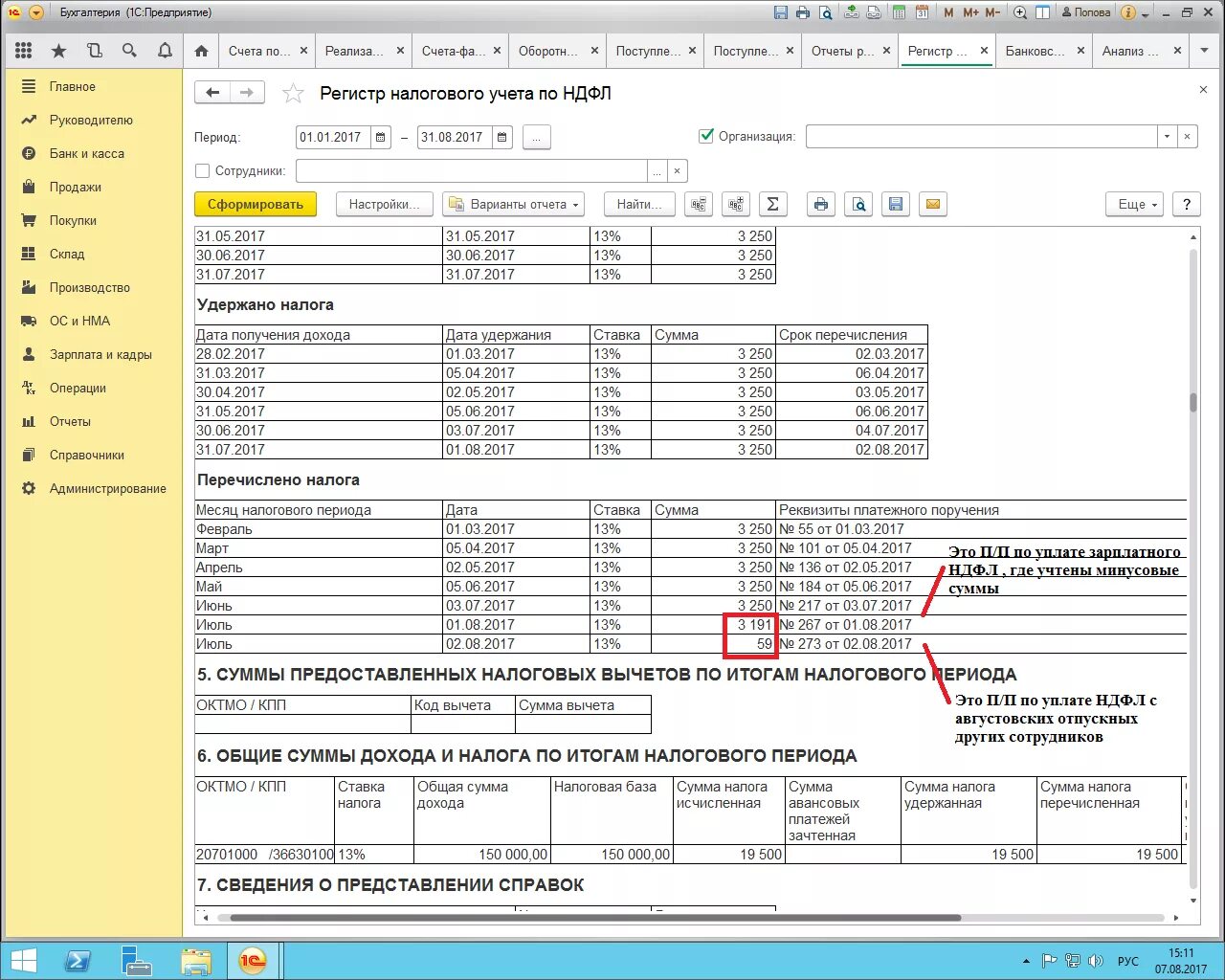This screenshot has width=1225, height=980.
Task: Expand all report groups icon
Action: point(735,204)
